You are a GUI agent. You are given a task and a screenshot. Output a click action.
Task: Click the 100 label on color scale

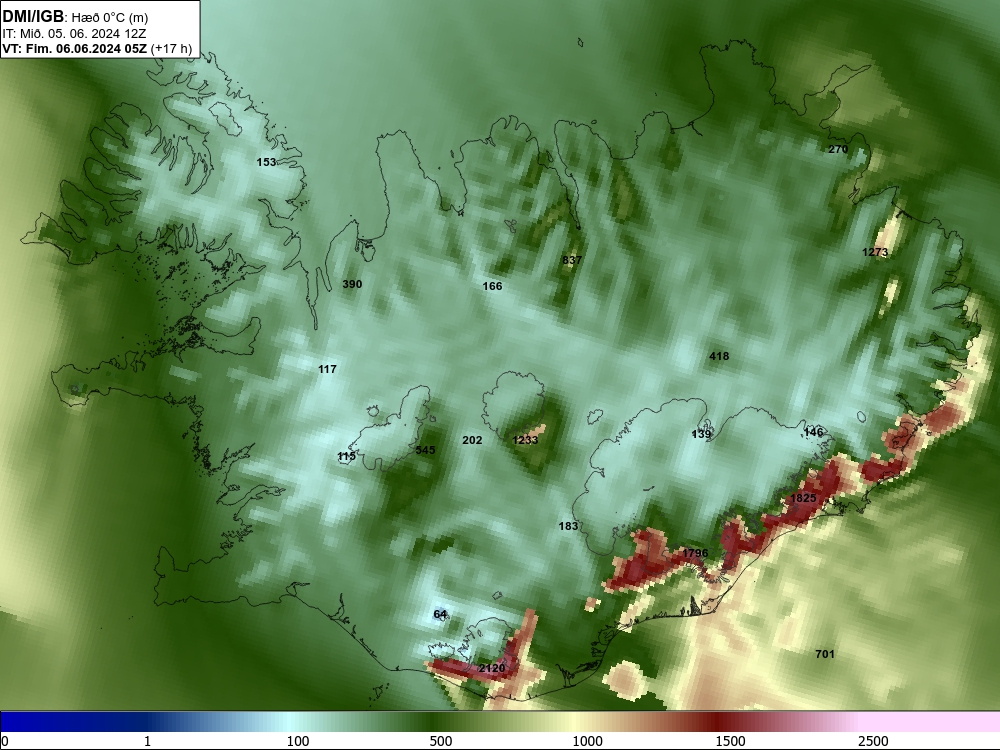click(x=298, y=741)
